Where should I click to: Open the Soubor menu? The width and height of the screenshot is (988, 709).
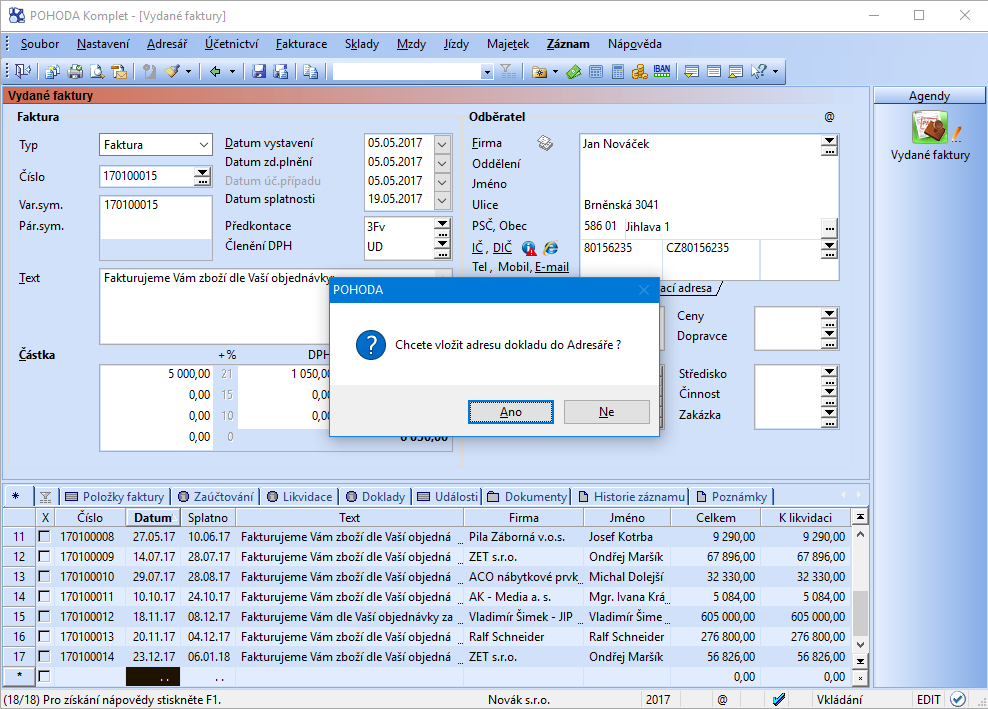click(40, 44)
